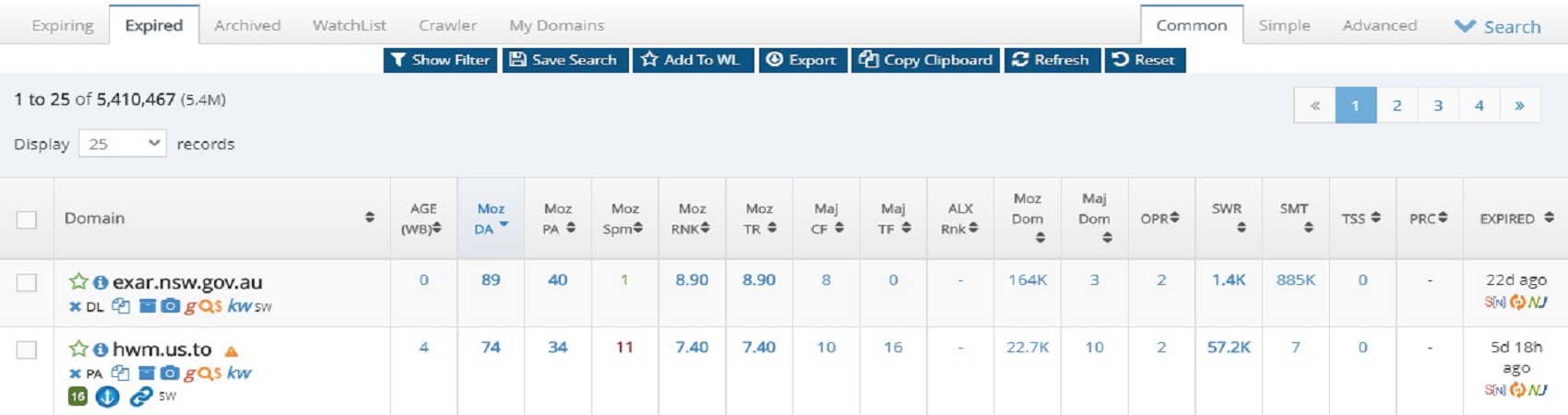This screenshot has width=1568, height=415.
Task: Click the anchor icon under hwm.us.to
Action: [x=108, y=397]
